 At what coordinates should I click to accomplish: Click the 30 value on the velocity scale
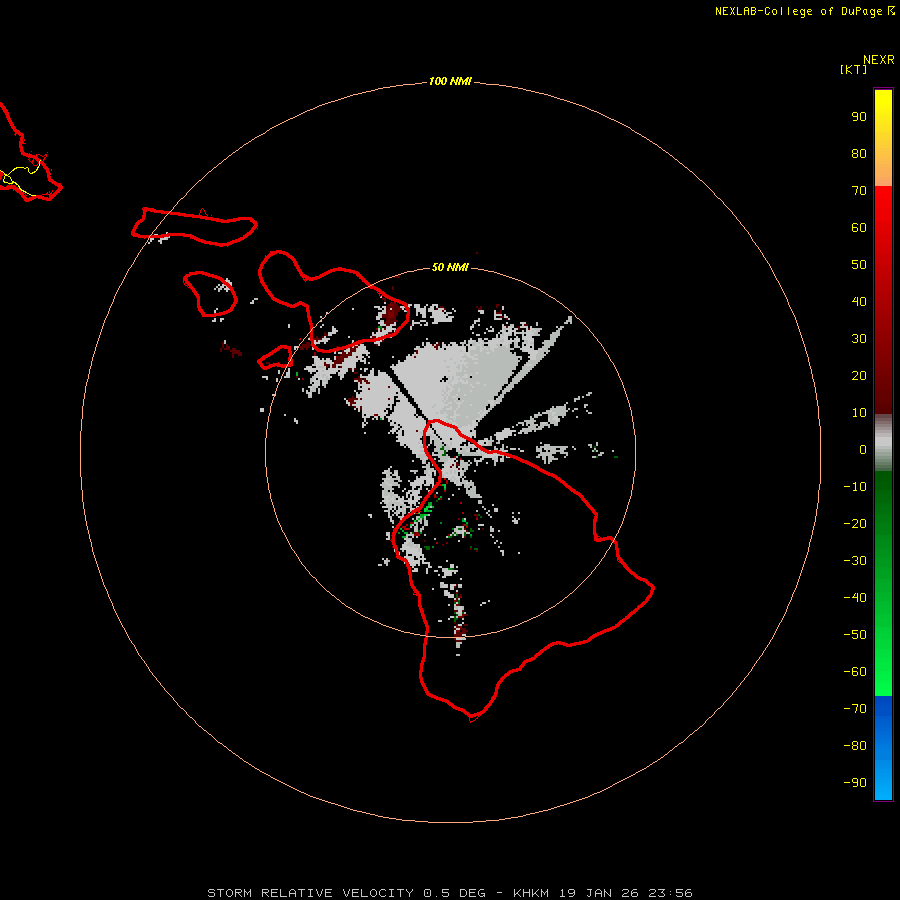coord(859,339)
